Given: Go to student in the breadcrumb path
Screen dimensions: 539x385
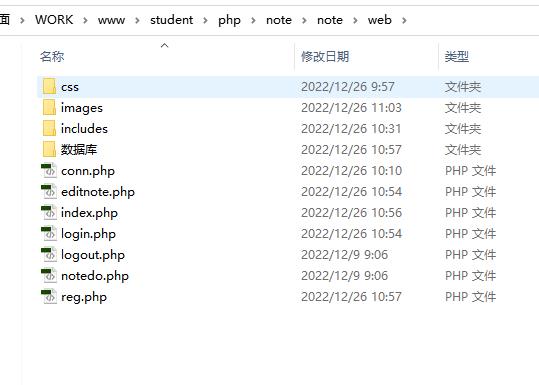Looking at the screenshot, I should point(171,20).
